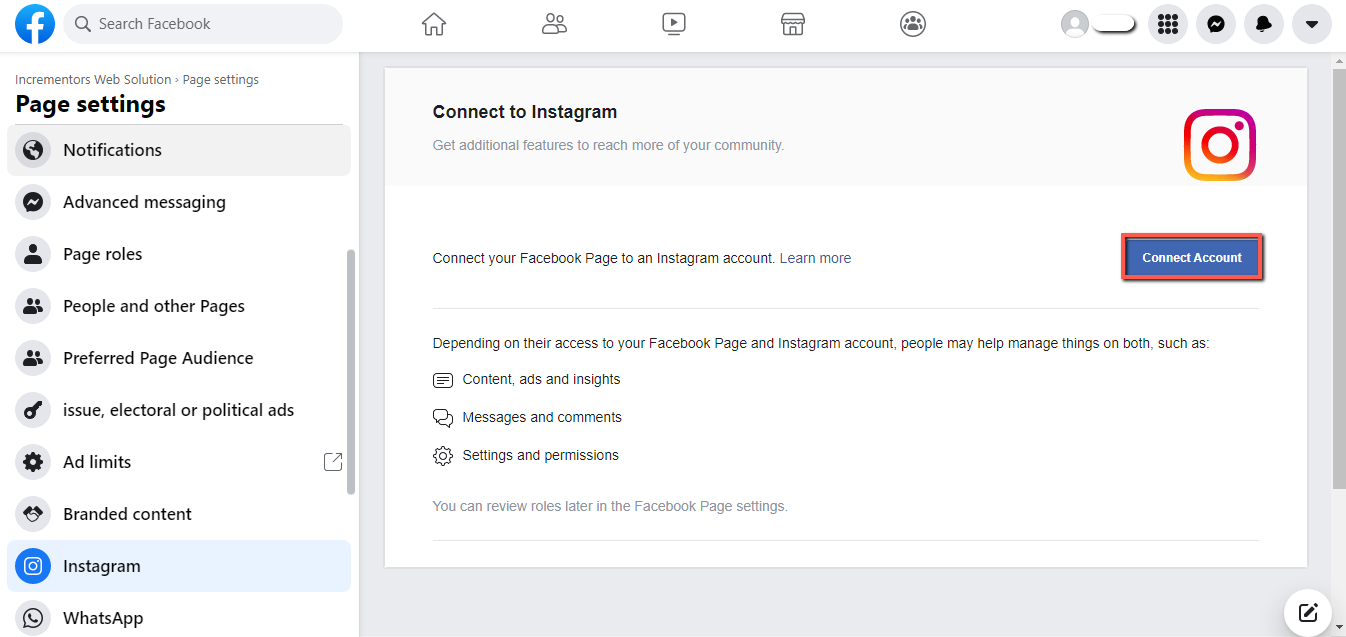
Task: Click the Notifications globe icon
Action: pyautogui.click(x=33, y=150)
